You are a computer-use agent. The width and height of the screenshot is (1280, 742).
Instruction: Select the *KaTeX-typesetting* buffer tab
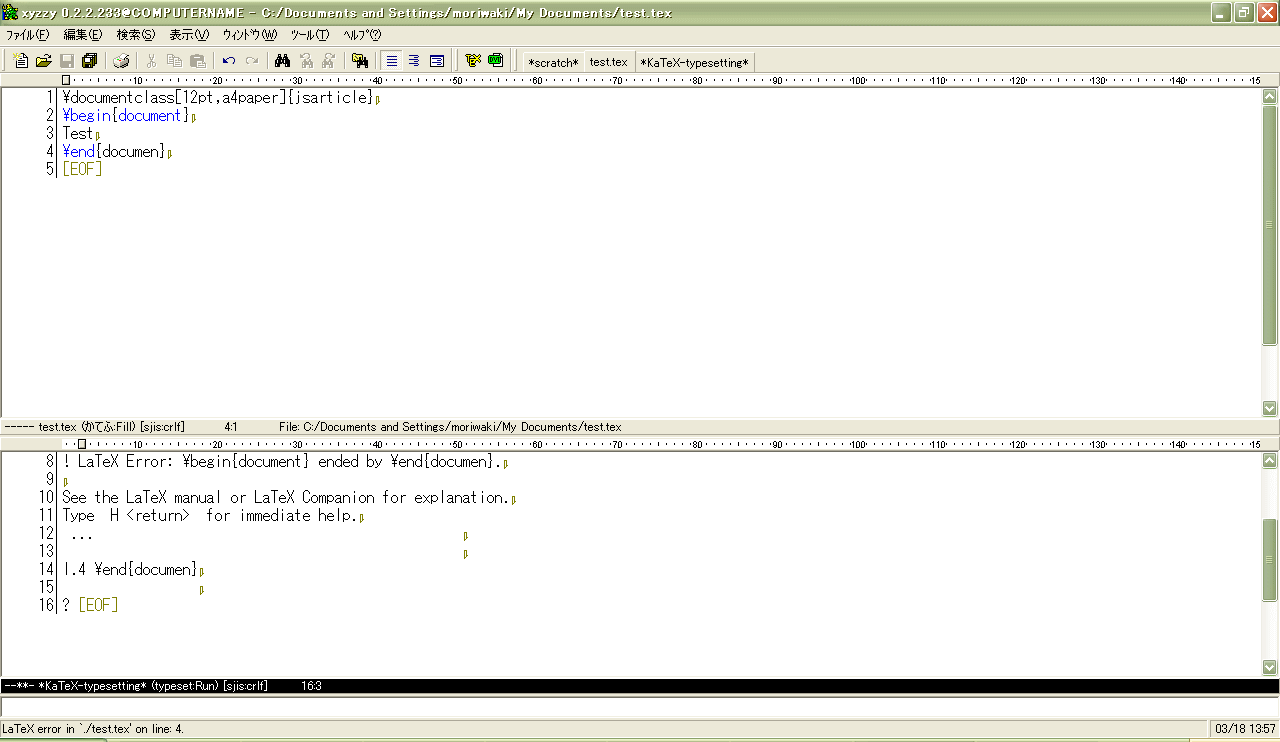[694, 62]
